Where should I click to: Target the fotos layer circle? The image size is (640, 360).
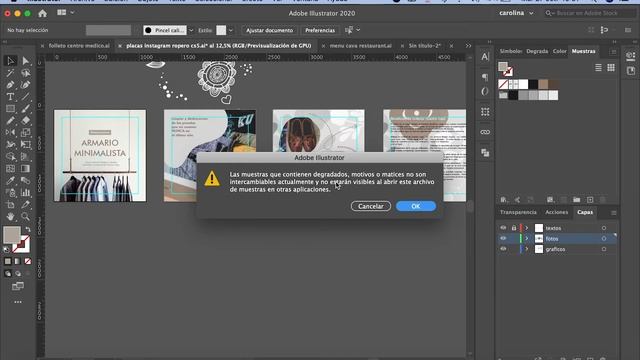604,238
